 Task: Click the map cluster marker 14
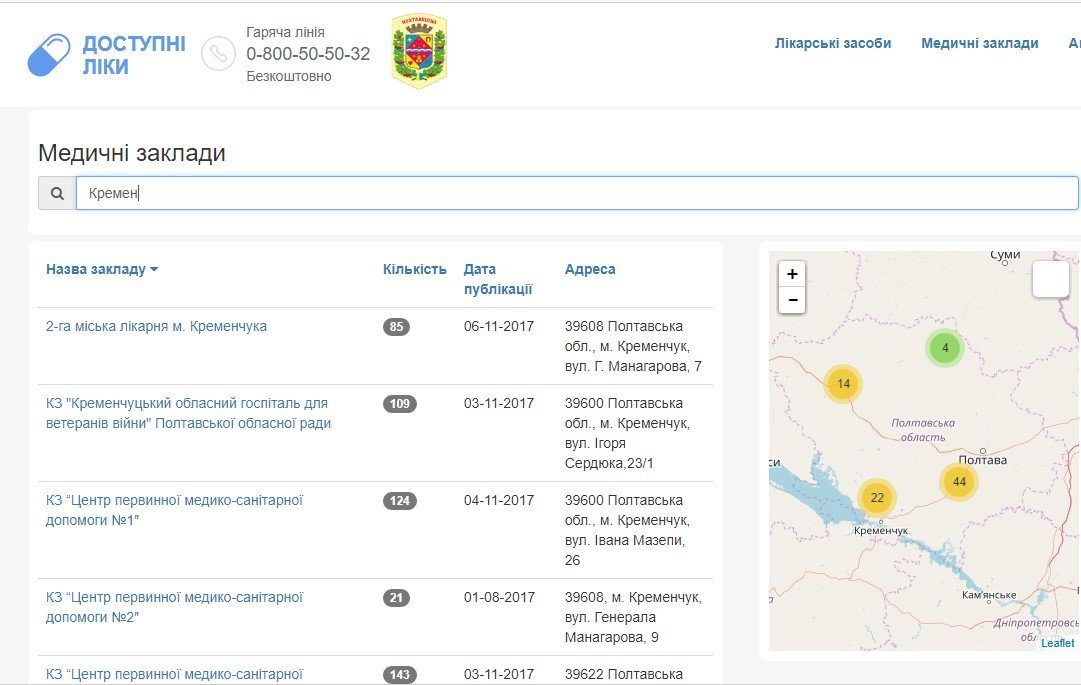pyautogui.click(x=843, y=383)
